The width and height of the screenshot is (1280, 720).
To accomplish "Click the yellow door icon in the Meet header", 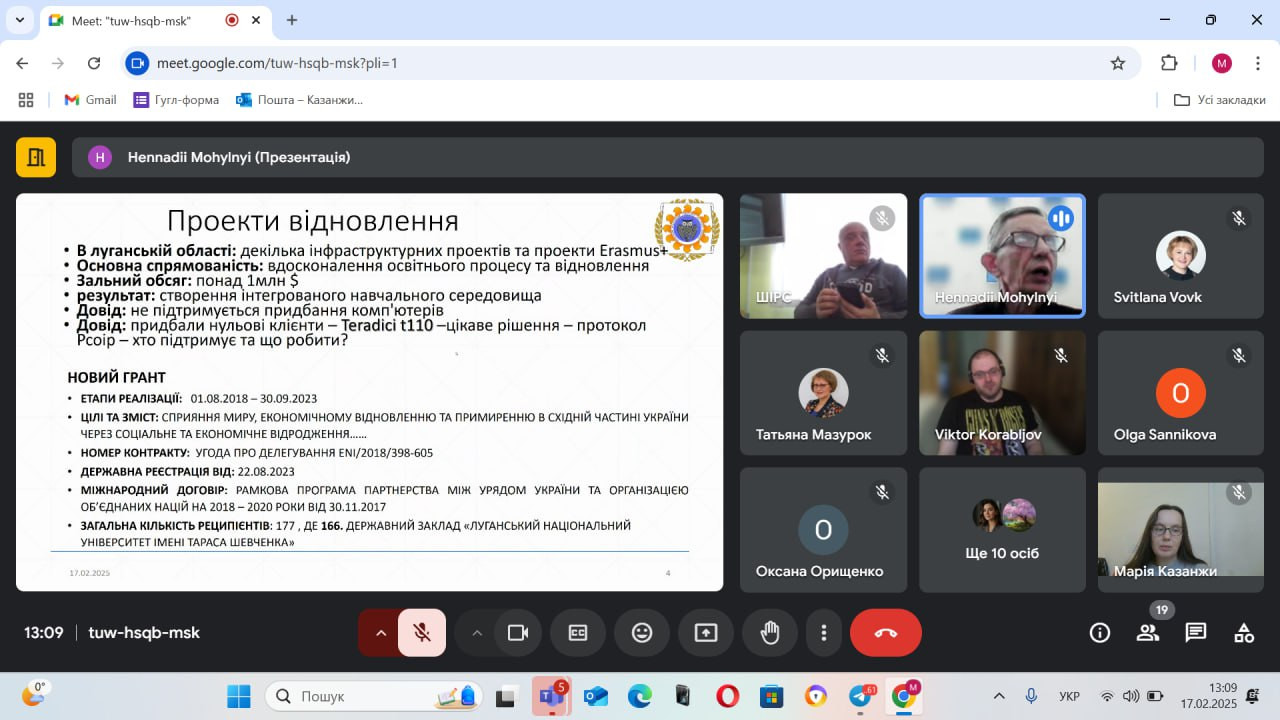I will tap(36, 157).
